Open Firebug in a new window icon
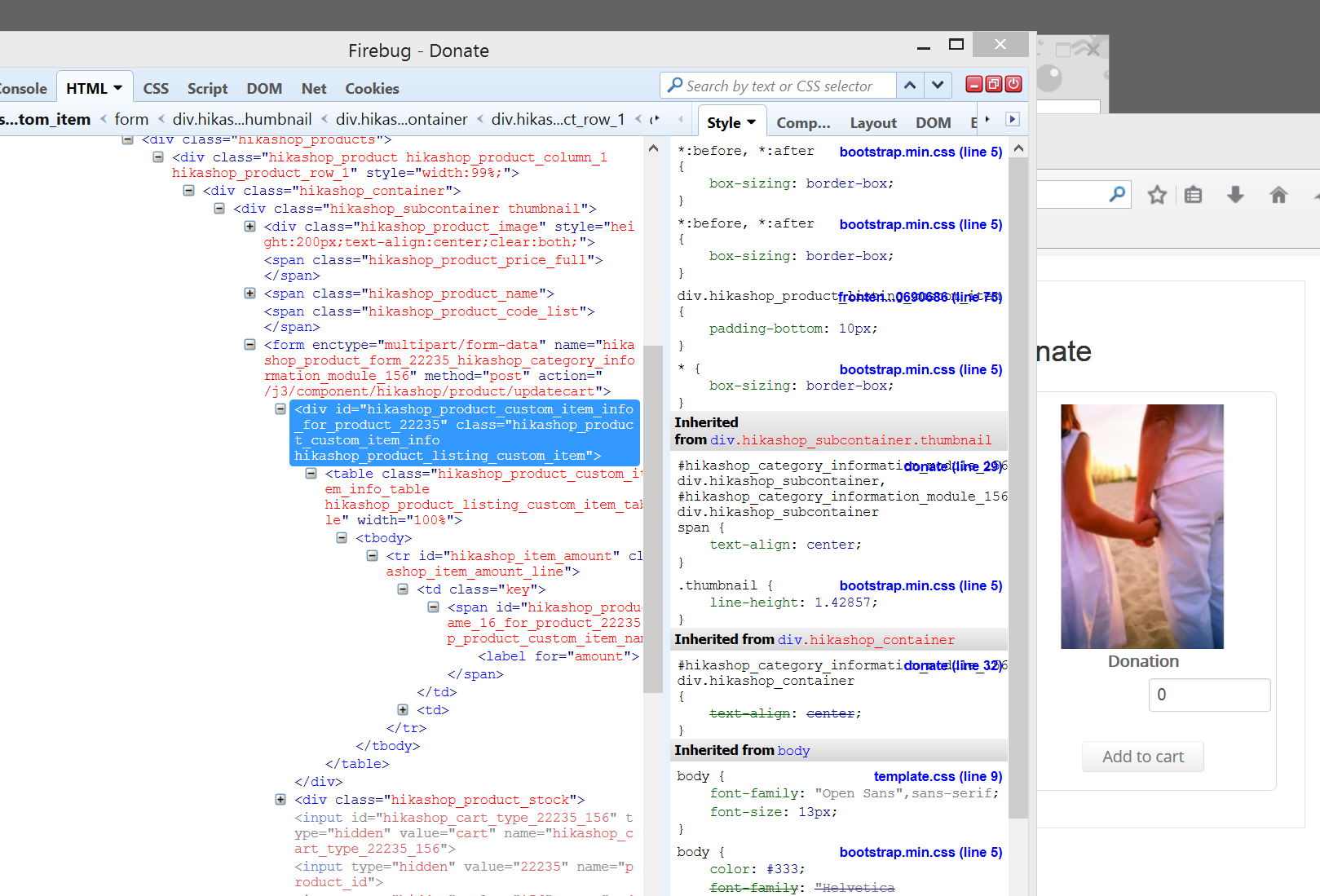Screen dimensions: 1320x896 tap(994, 84)
